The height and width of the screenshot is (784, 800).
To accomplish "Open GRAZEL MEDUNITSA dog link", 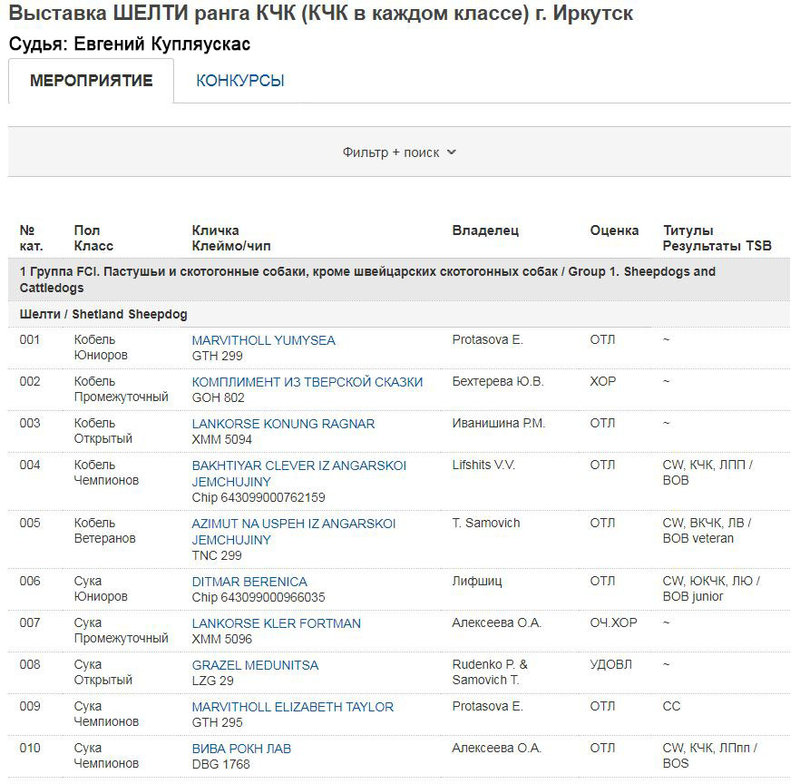I will [x=255, y=666].
